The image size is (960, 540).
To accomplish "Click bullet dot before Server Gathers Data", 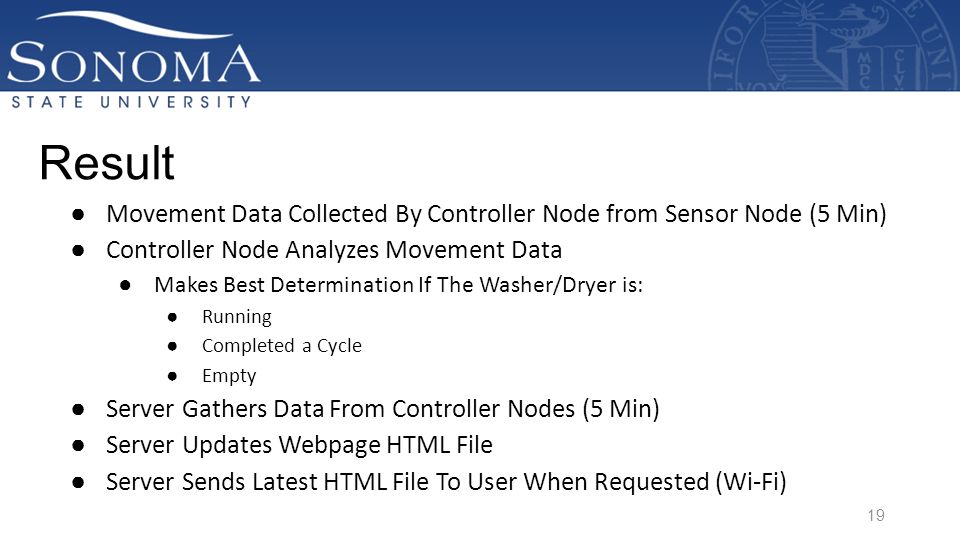I will pyautogui.click(x=78, y=410).
